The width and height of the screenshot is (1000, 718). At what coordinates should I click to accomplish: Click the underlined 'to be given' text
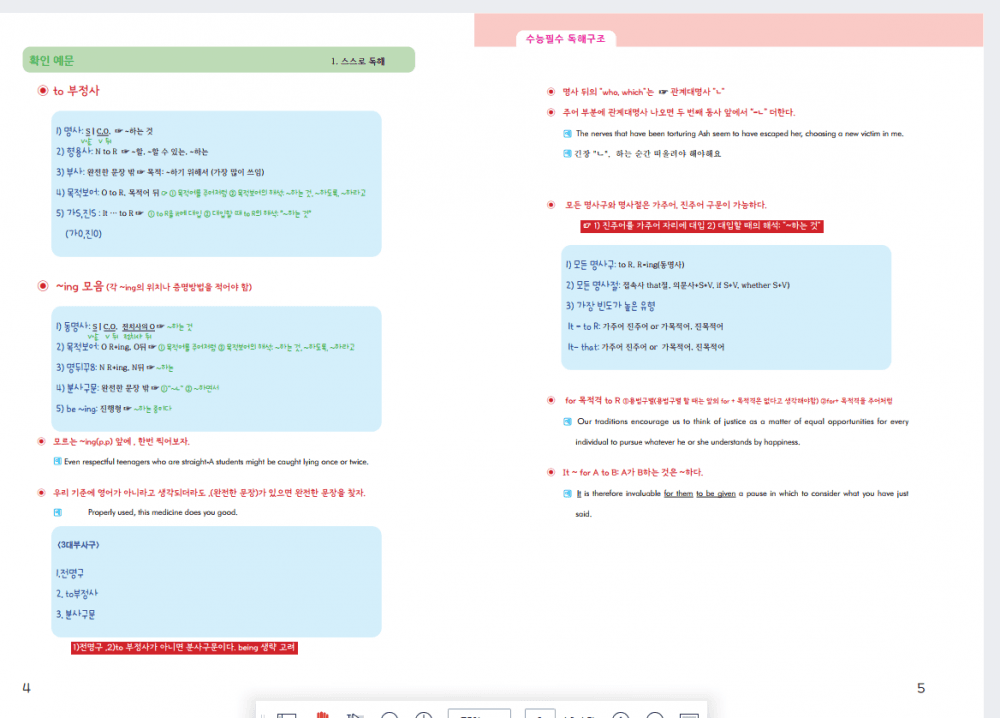point(716,493)
